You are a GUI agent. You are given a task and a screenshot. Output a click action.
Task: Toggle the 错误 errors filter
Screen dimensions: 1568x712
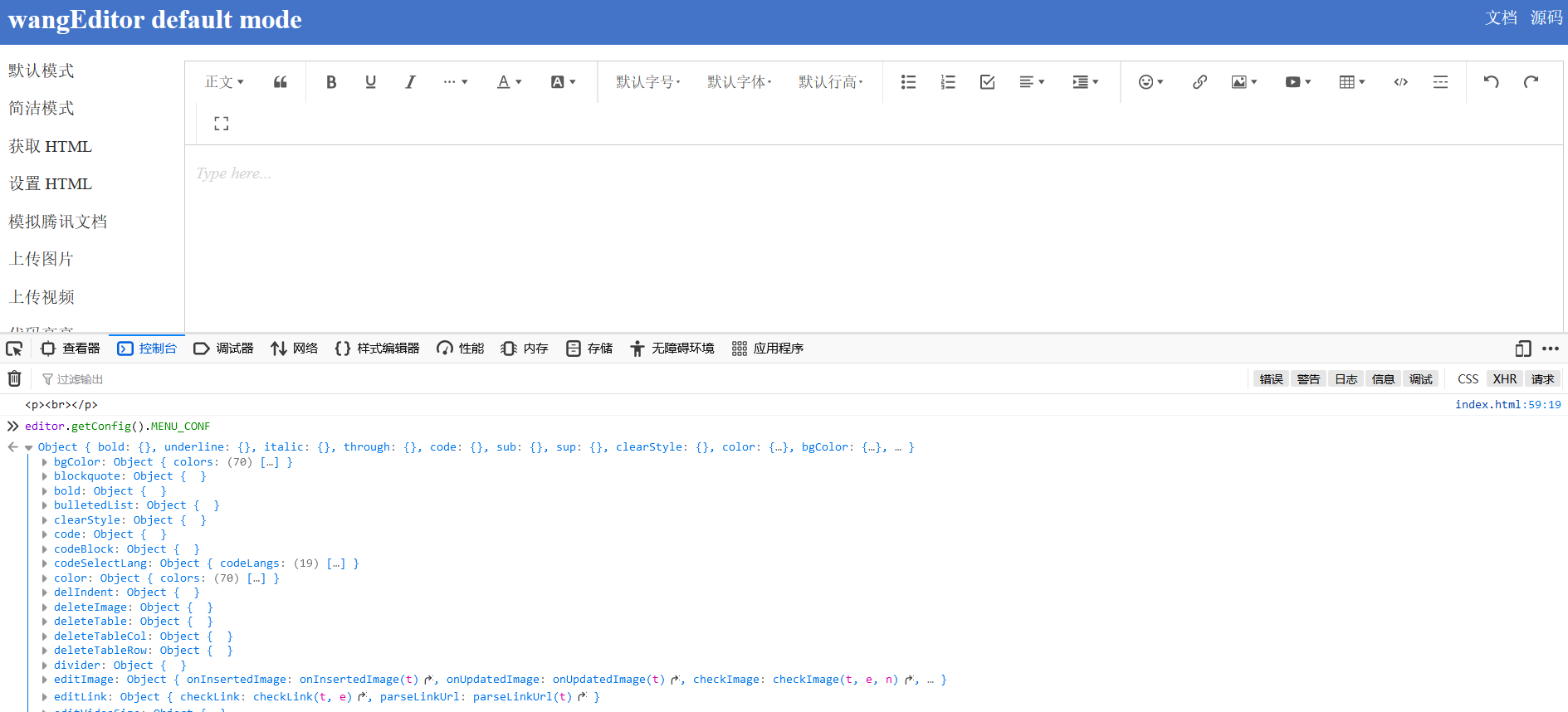click(1271, 379)
